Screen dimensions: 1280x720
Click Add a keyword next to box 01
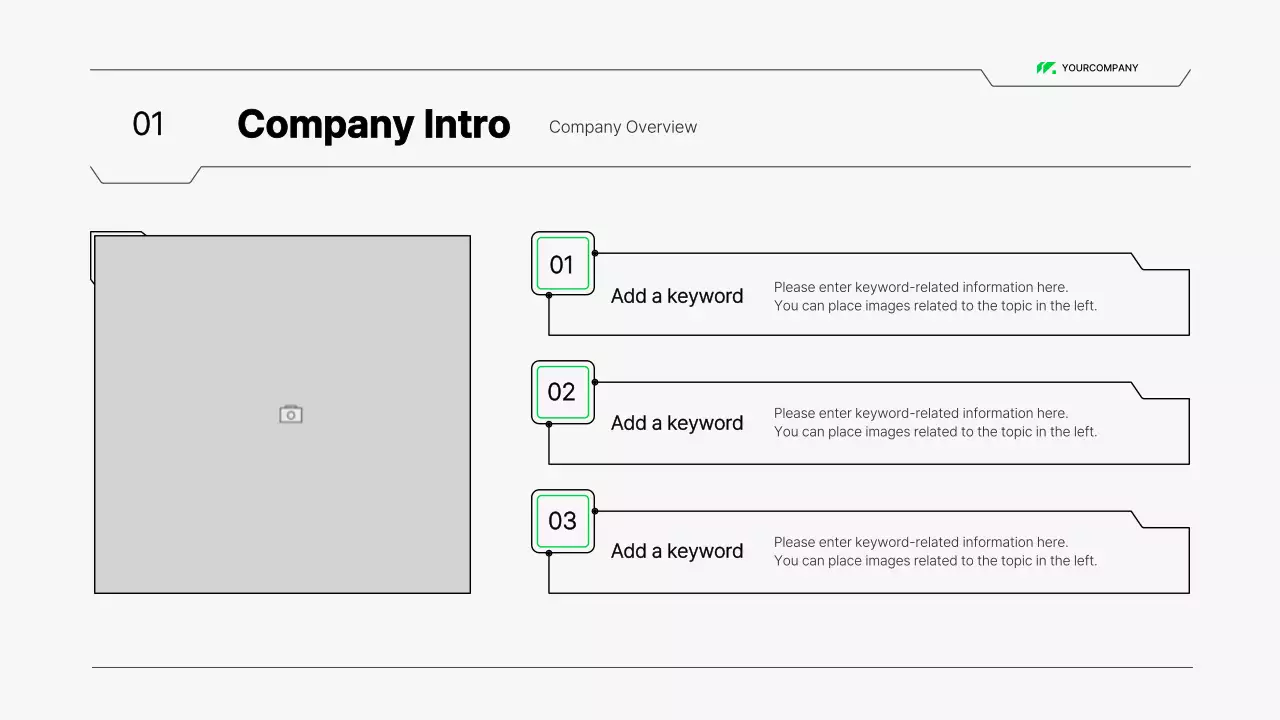[x=677, y=296]
